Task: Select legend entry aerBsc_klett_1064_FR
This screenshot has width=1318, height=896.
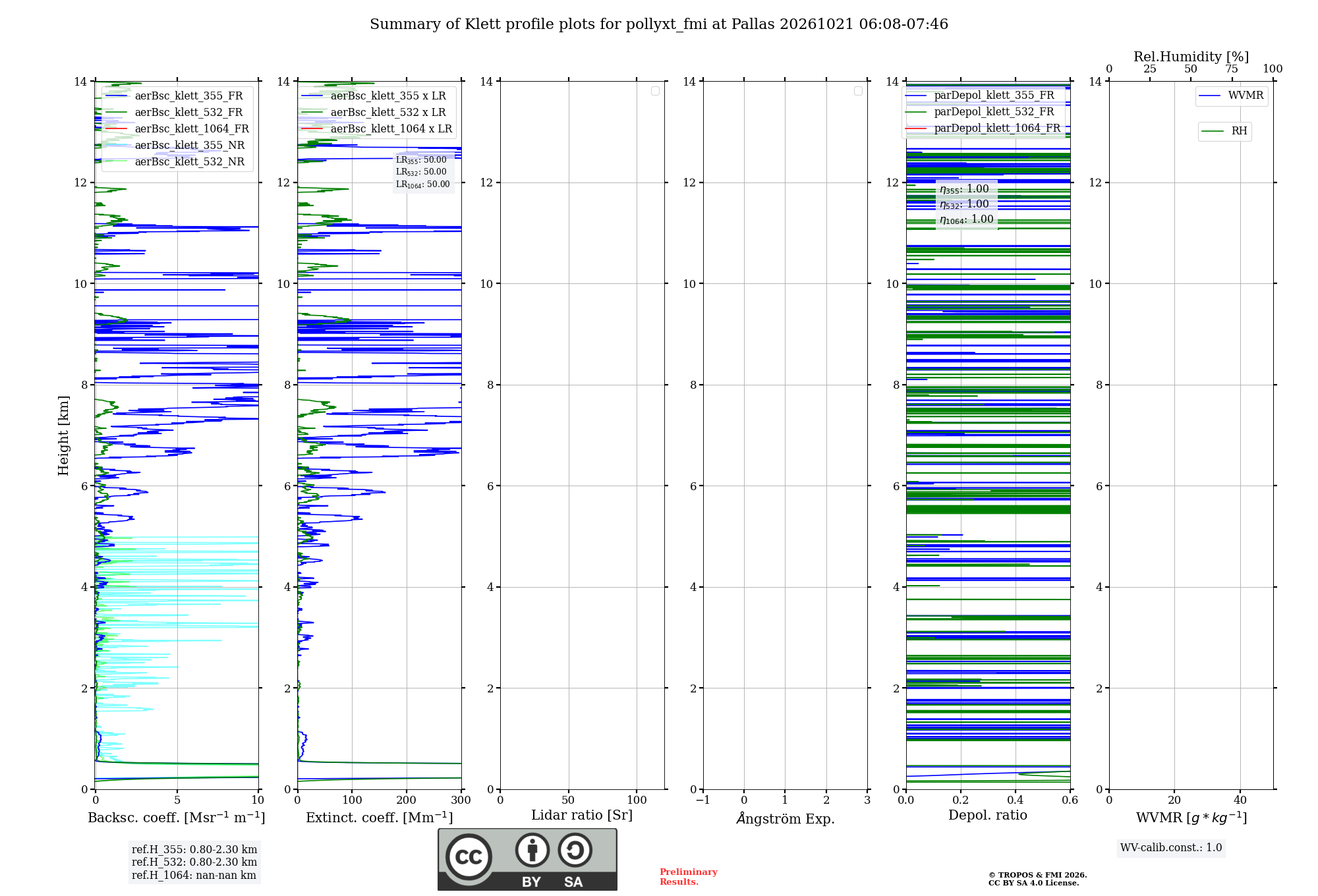Action: coord(177,129)
